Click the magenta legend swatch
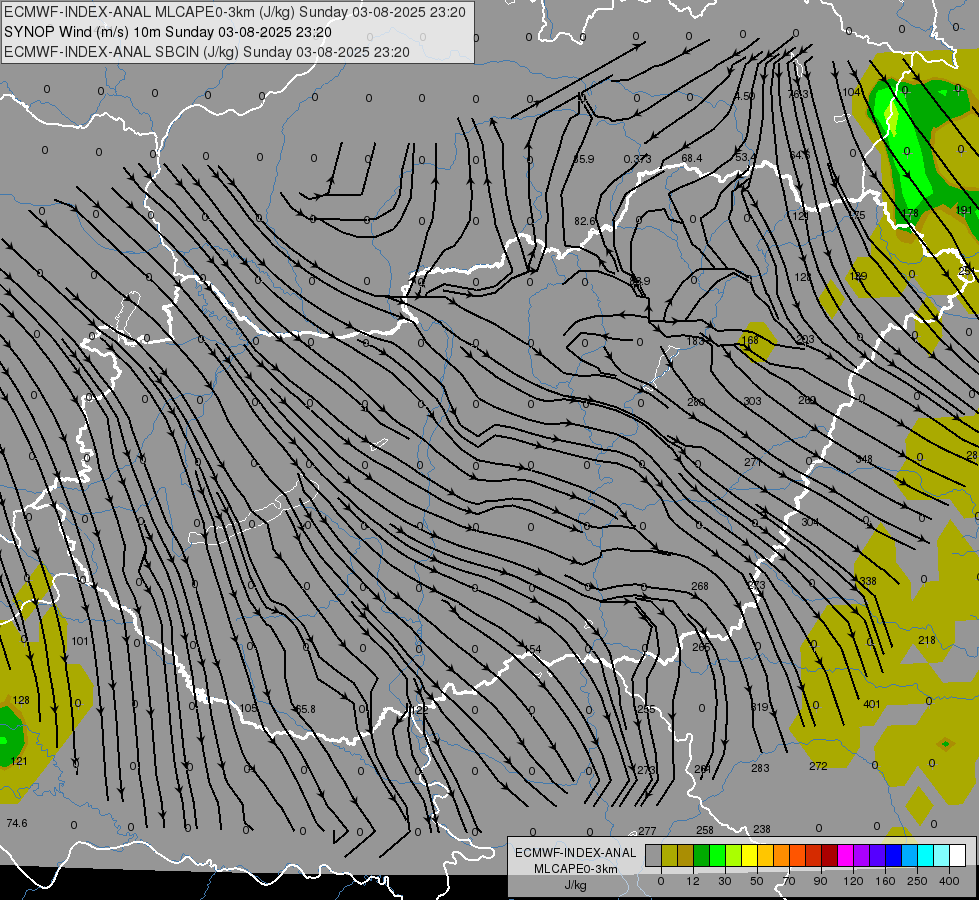979x900 pixels. (x=845, y=855)
